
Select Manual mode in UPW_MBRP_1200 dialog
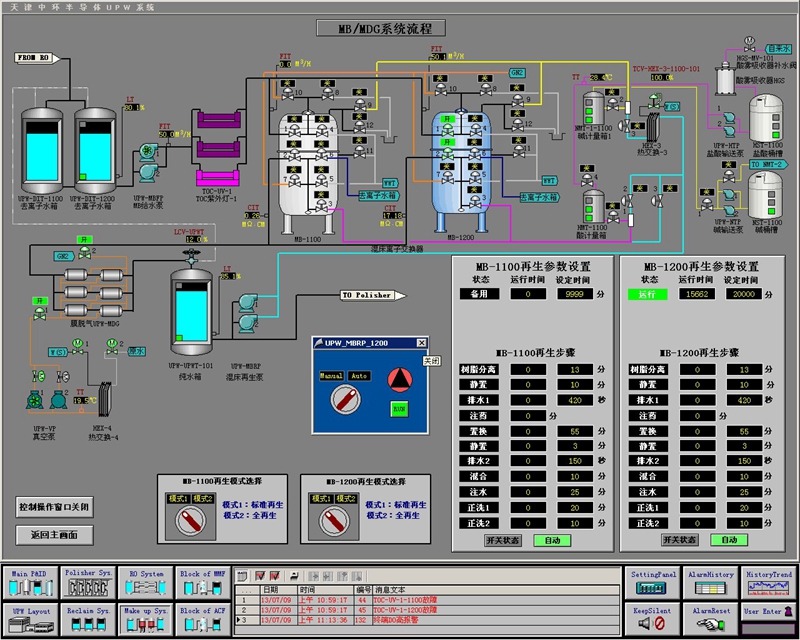[x=330, y=376]
